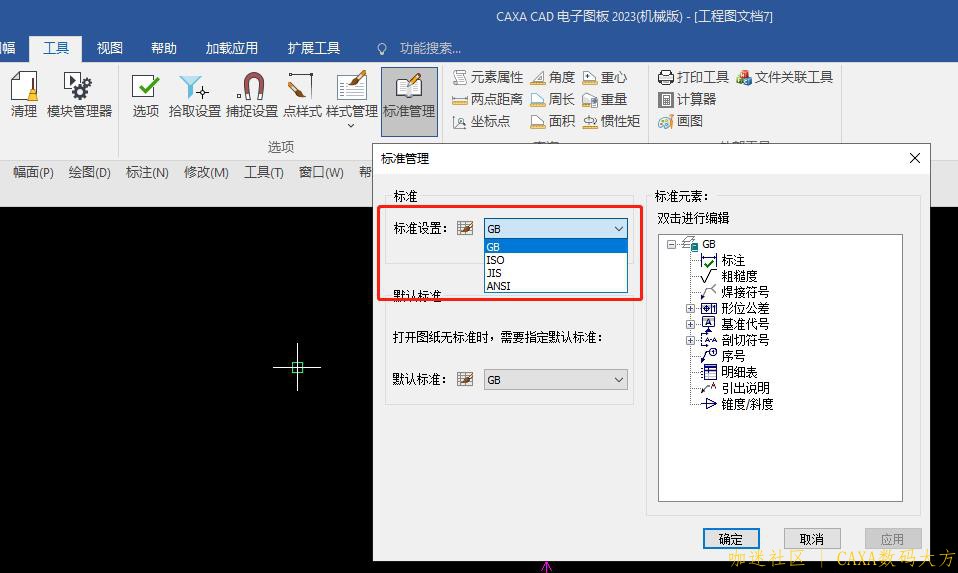Query 重量 weight

coord(605,99)
